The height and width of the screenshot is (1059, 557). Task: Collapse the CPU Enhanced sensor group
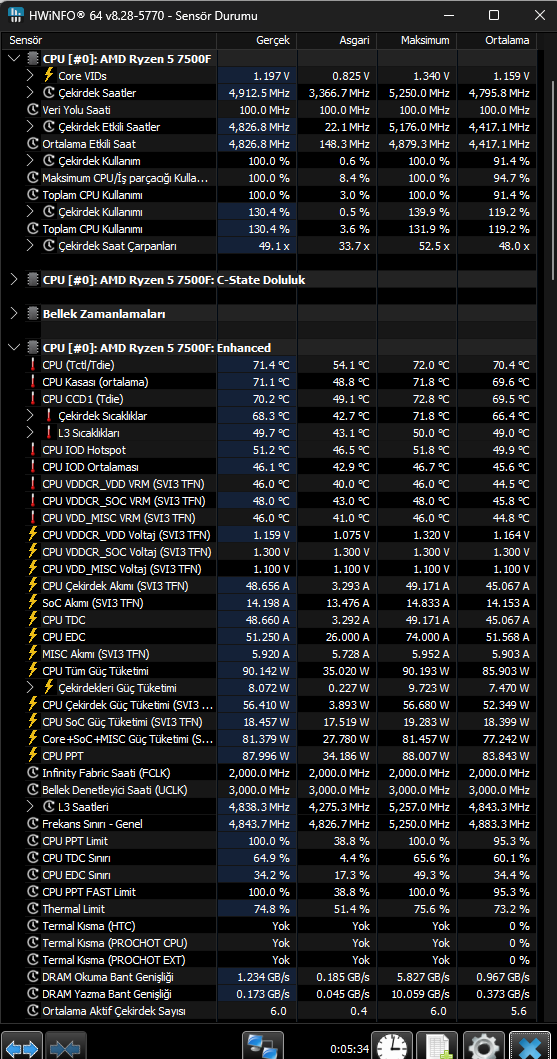tap(14, 348)
